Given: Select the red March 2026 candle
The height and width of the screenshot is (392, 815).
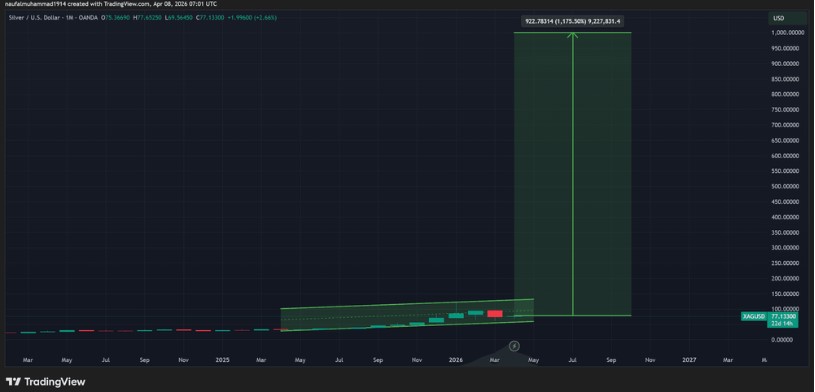Looking at the screenshot, I should pyautogui.click(x=495, y=313).
